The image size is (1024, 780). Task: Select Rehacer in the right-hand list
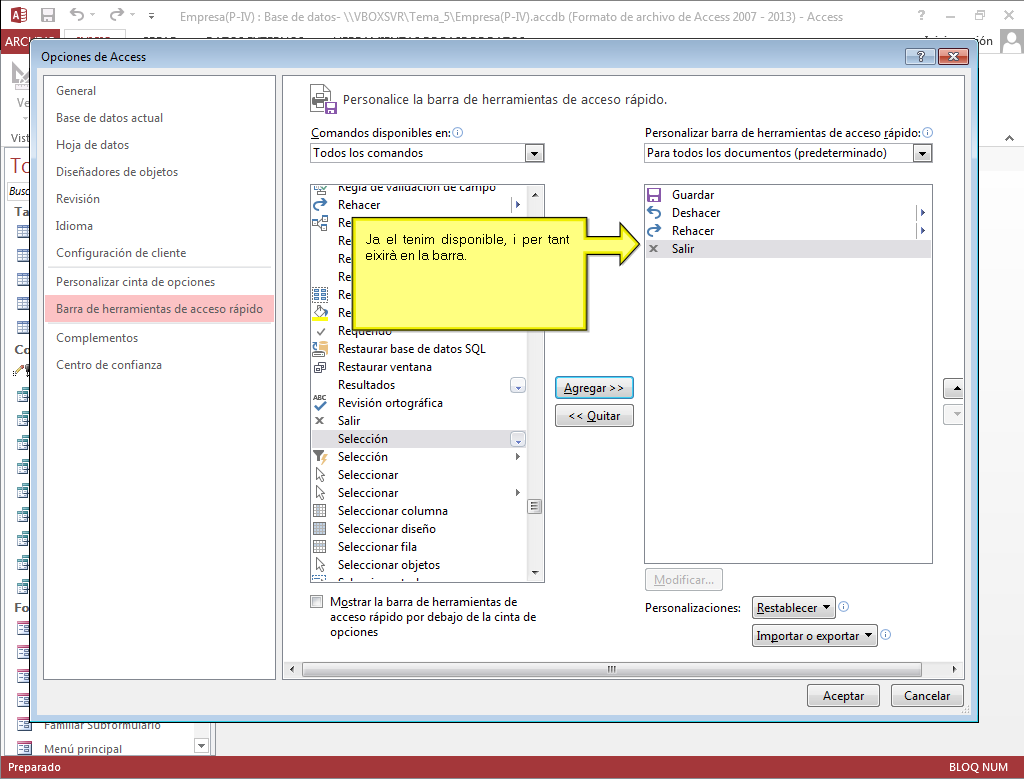(x=788, y=231)
